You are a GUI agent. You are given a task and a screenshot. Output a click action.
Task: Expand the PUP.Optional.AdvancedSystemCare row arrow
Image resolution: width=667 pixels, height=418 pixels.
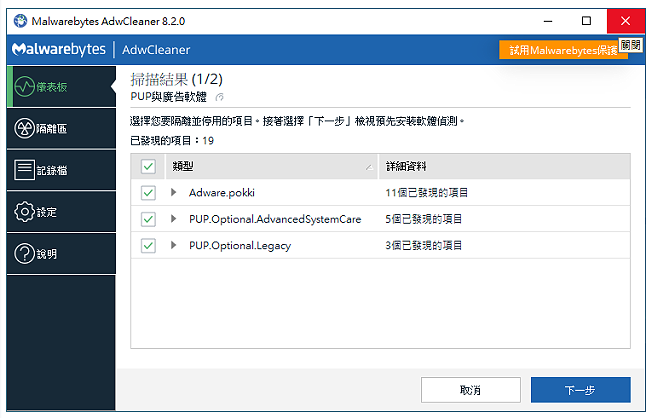[x=173, y=219]
